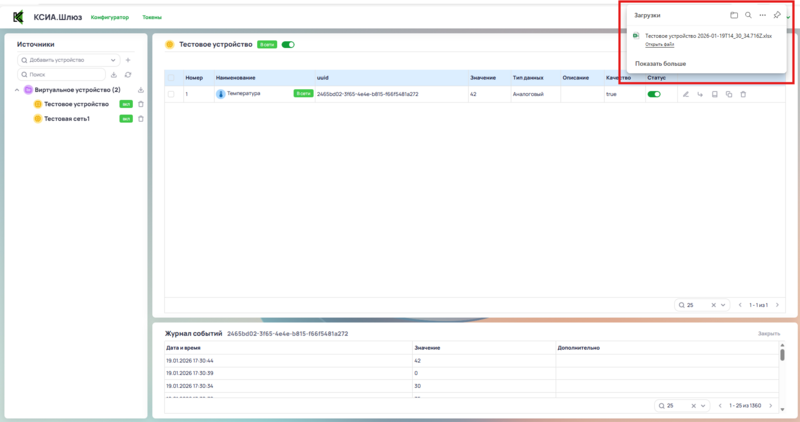This screenshot has width=800, height=422.
Task: Delete the Температура row with trash icon
Action: (x=743, y=94)
